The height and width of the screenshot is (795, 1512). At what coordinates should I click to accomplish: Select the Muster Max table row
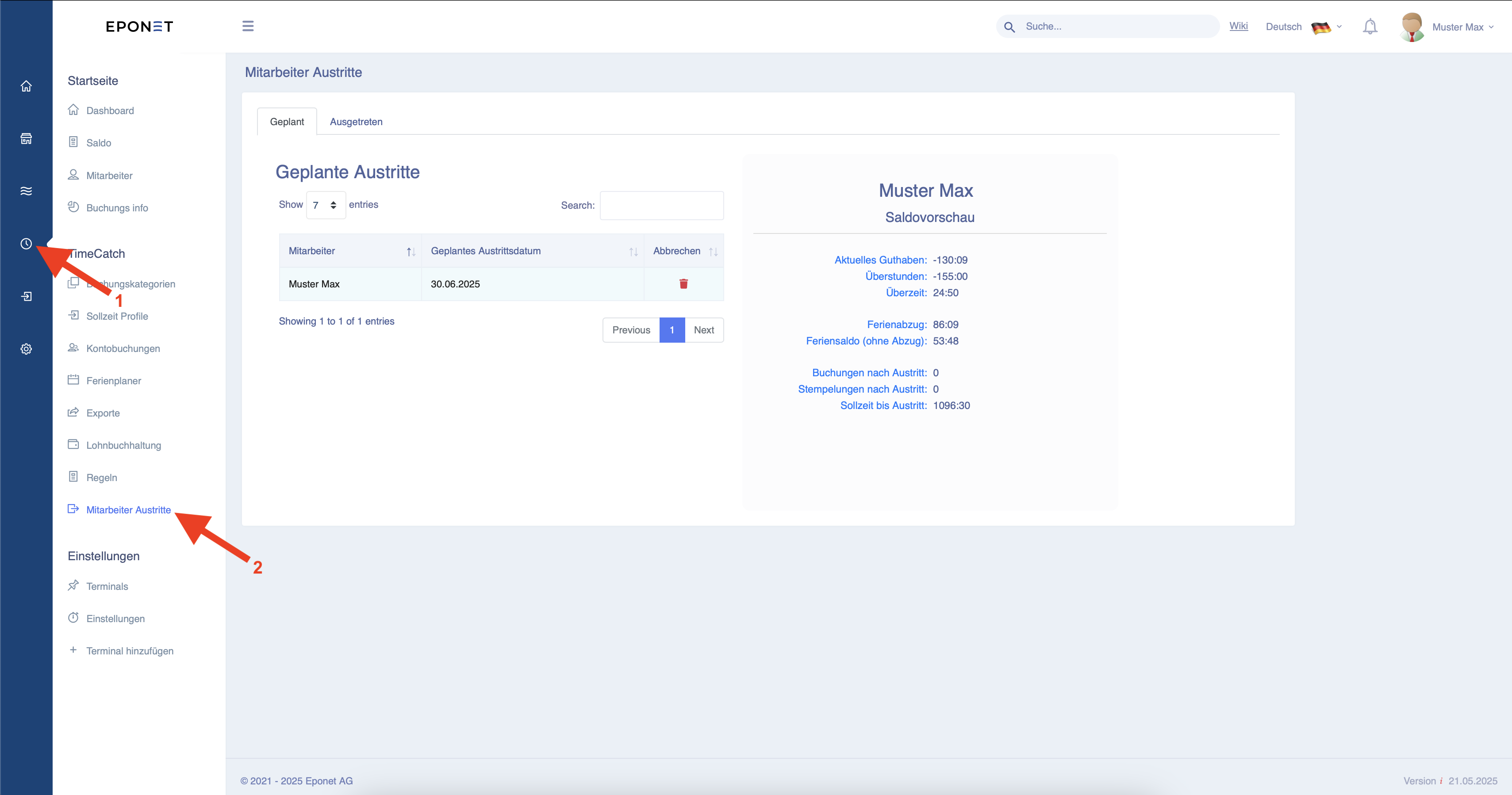(501, 284)
